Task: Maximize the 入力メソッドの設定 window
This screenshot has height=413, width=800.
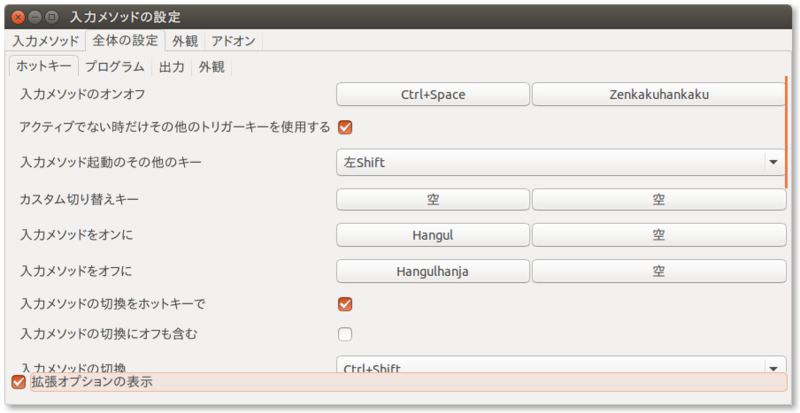Action: [x=51, y=17]
